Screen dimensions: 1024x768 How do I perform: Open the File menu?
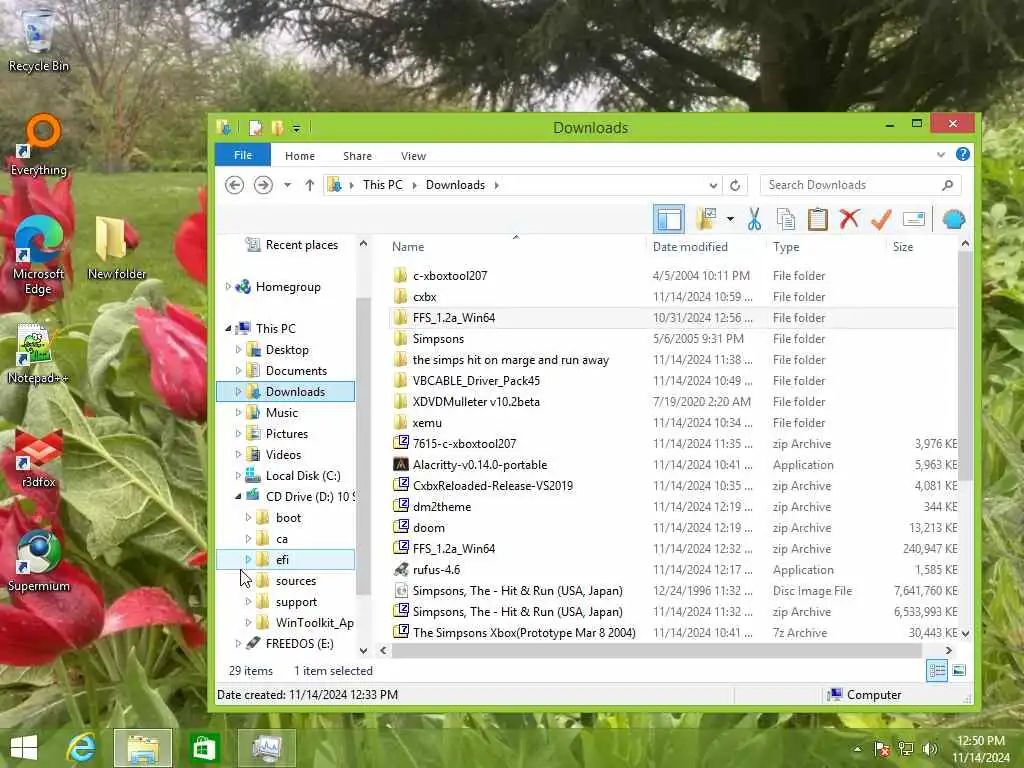(x=243, y=155)
